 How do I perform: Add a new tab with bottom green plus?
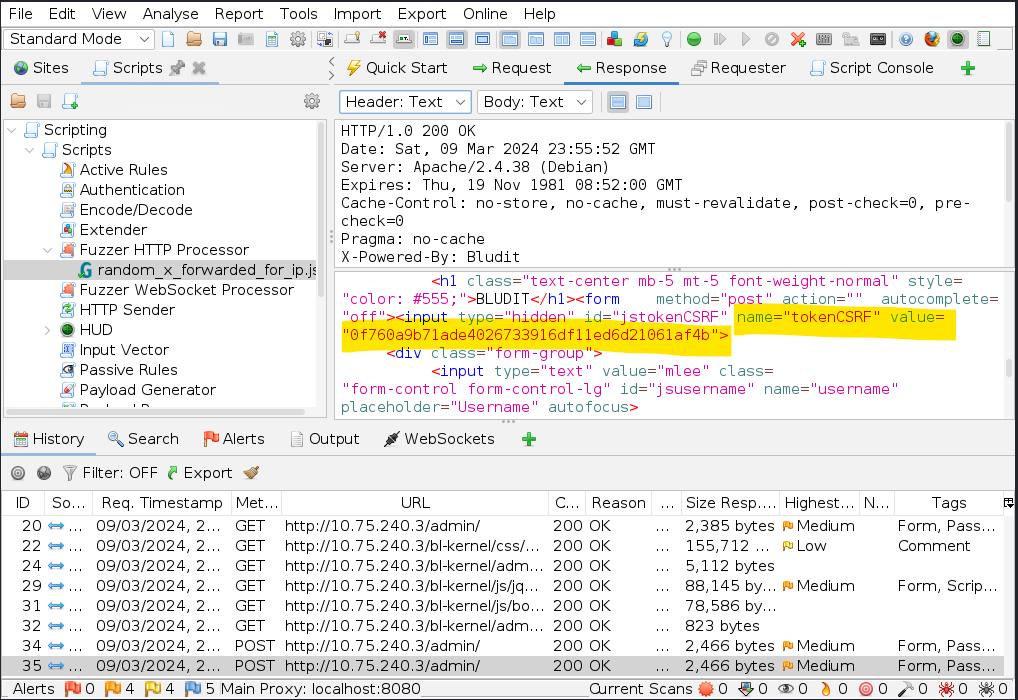tap(529, 439)
